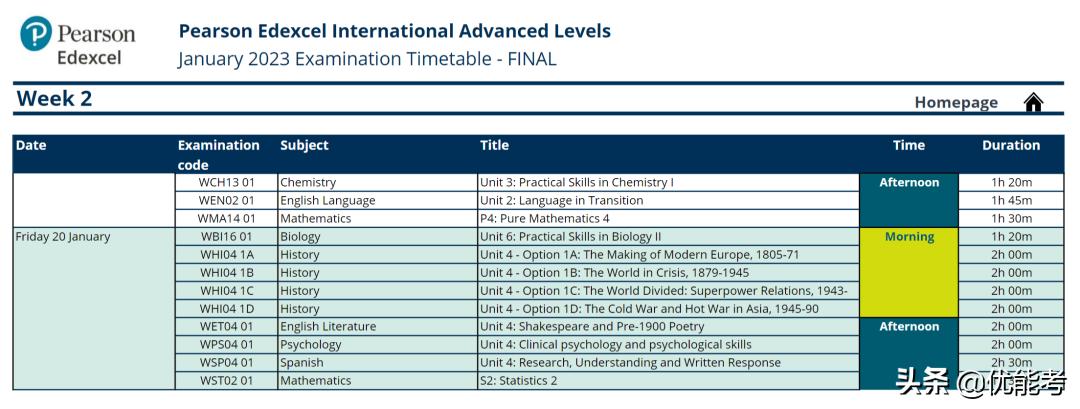Click the Subject column header
The height and width of the screenshot is (409, 1080).
click(304, 146)
